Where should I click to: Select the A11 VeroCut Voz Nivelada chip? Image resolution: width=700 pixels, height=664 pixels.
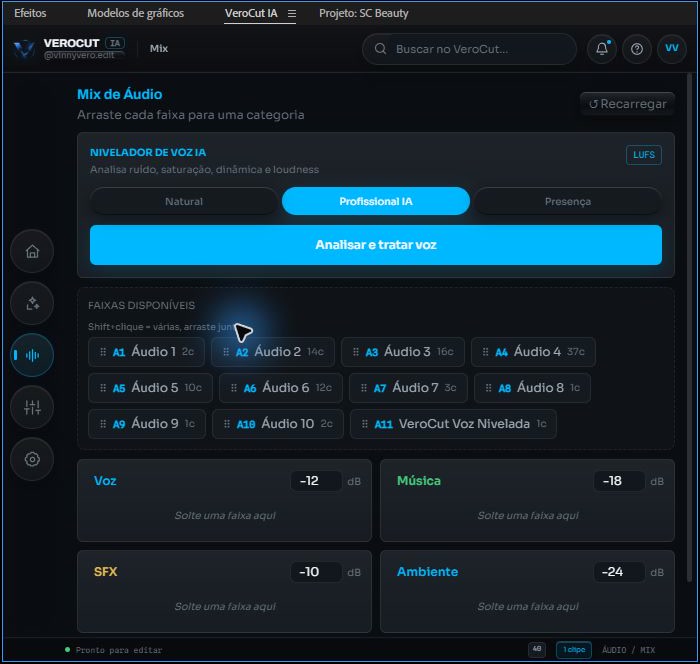click(453, 424)
